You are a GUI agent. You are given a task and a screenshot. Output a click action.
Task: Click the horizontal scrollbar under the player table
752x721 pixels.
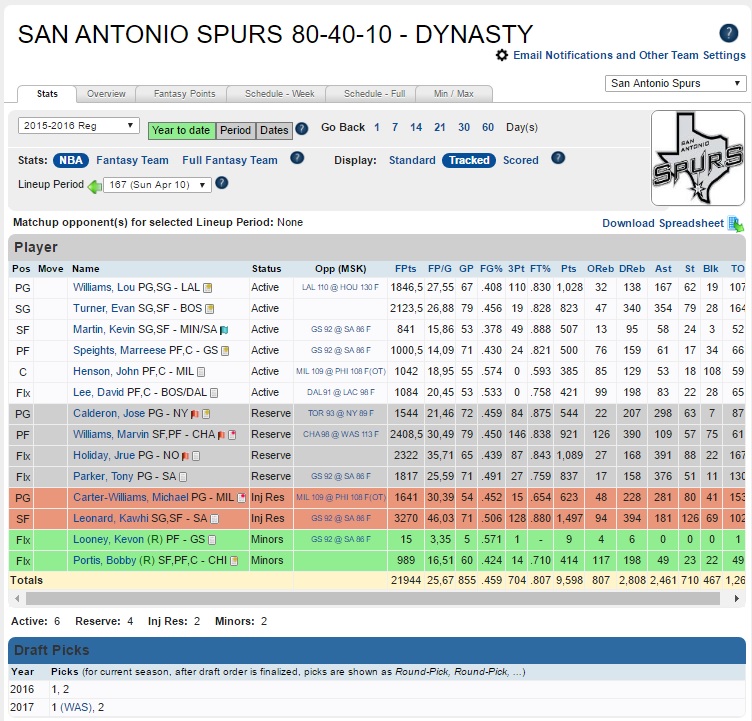tap(373, 599)
